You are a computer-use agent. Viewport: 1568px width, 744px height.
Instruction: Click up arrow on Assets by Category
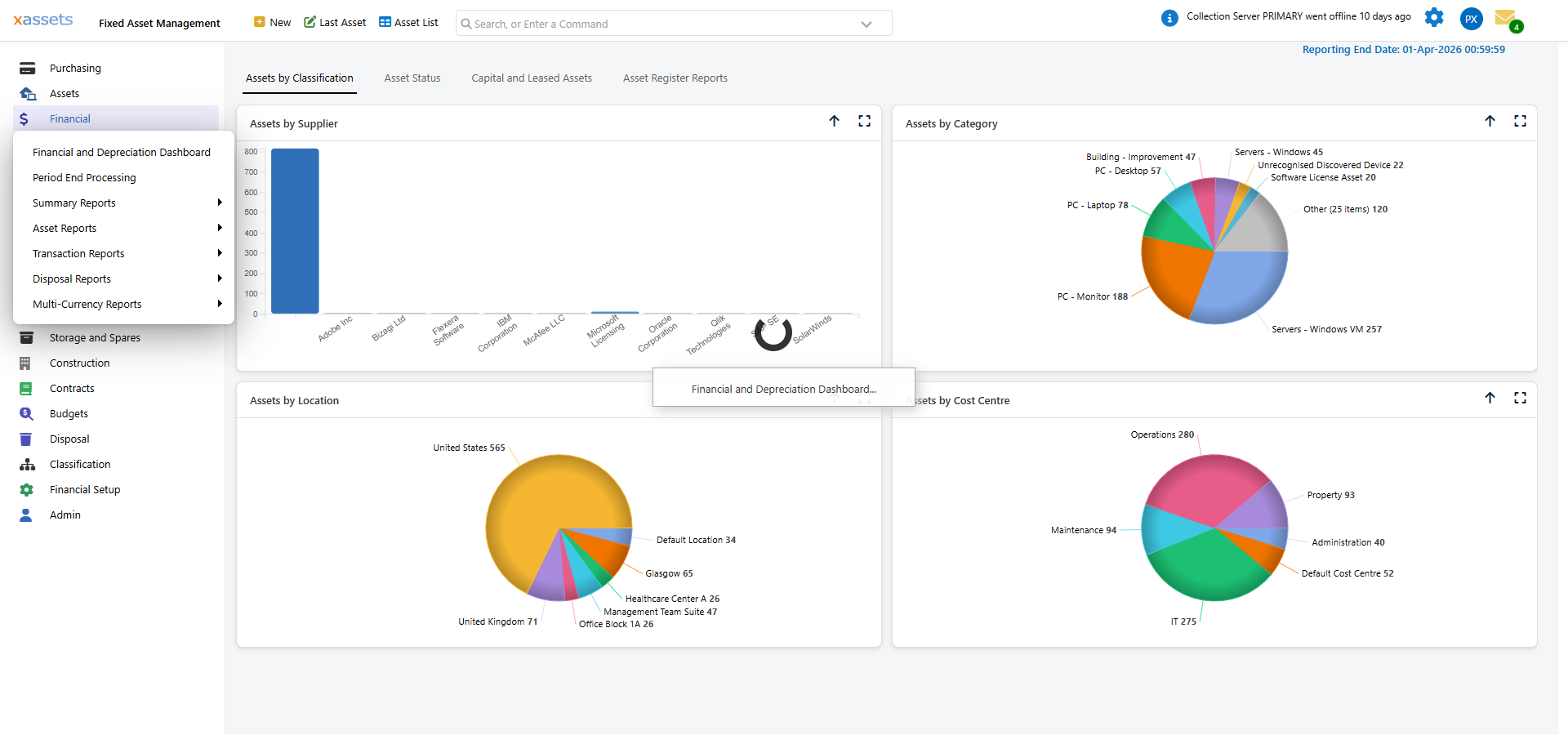click(1490, 121)
